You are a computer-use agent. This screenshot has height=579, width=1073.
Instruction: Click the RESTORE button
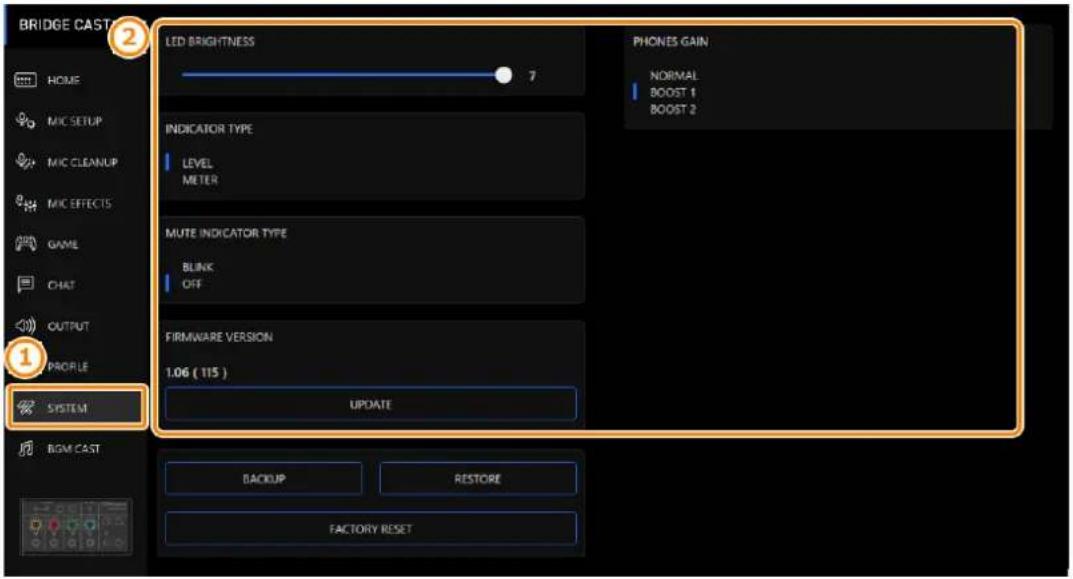coord(478,478)
